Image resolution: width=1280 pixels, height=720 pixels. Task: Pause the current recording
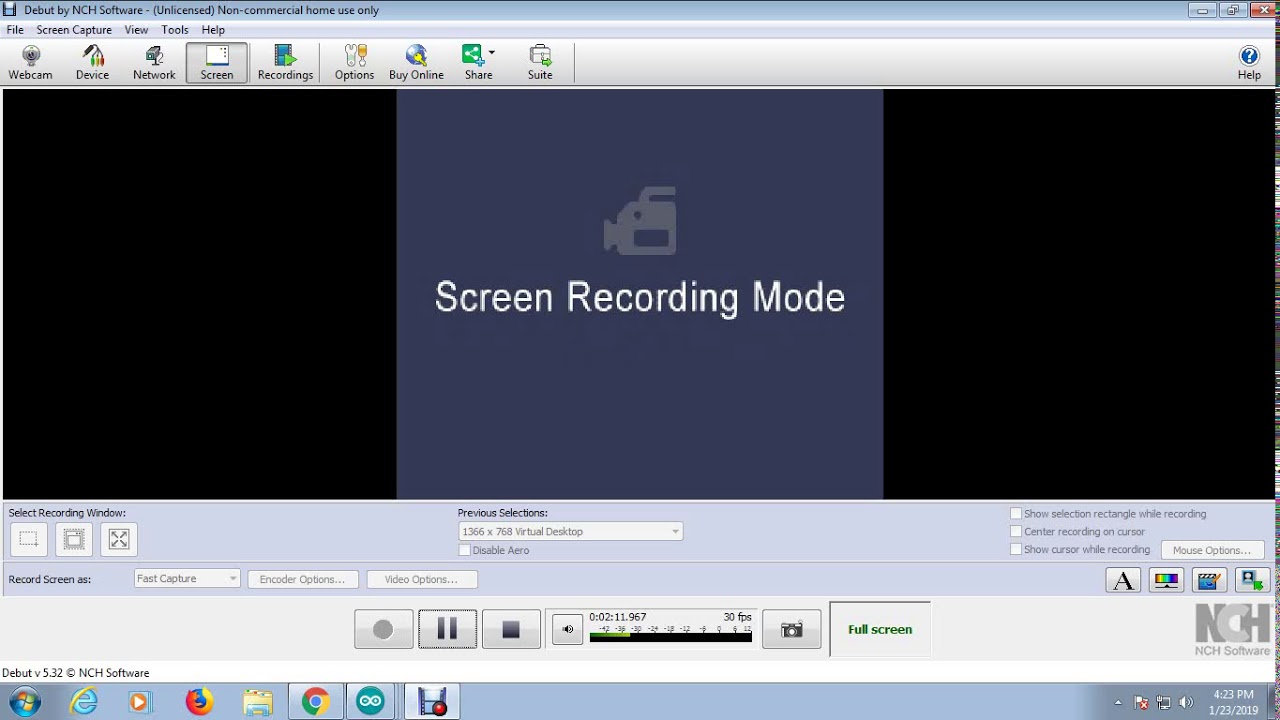[x=447, y=629]
